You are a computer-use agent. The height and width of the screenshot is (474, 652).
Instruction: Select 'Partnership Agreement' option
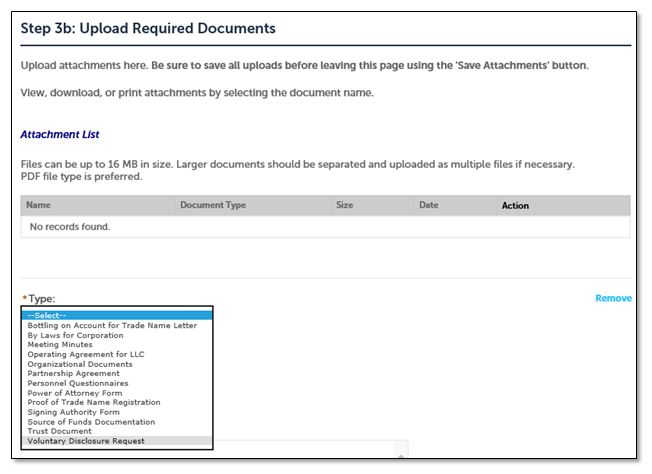(x=117, y=373)
